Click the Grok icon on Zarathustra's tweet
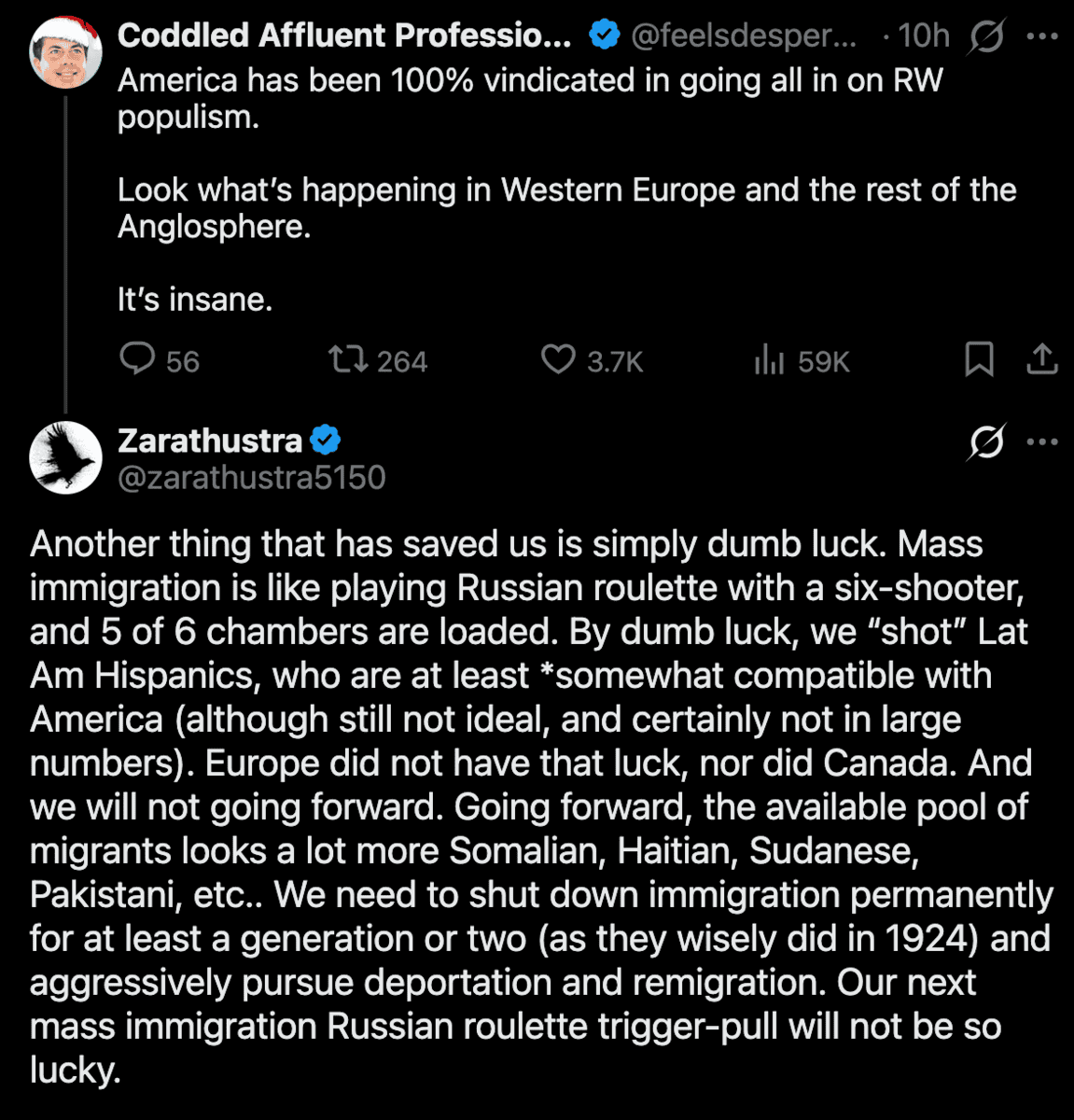1074x1120 pixels. click(985, 441)
